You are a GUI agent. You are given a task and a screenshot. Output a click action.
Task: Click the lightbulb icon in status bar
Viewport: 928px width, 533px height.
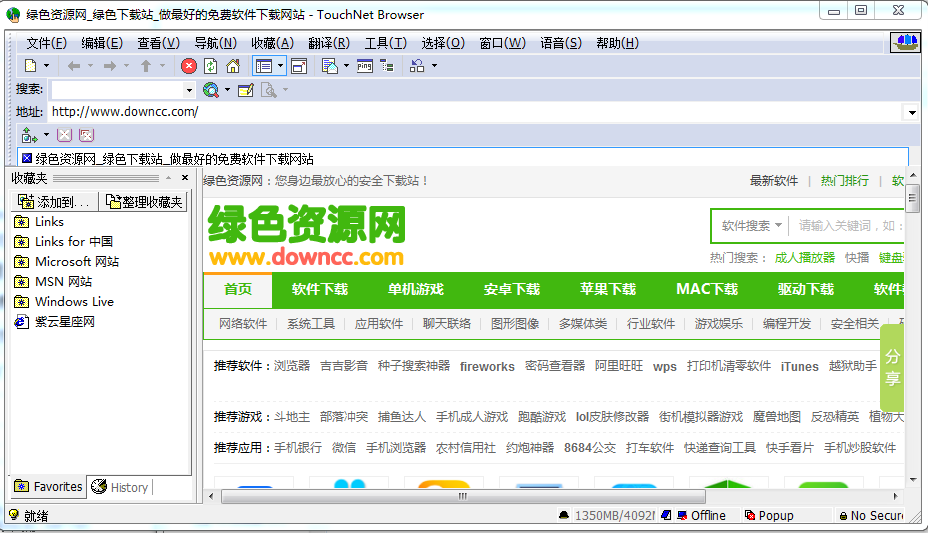(14, 515)
